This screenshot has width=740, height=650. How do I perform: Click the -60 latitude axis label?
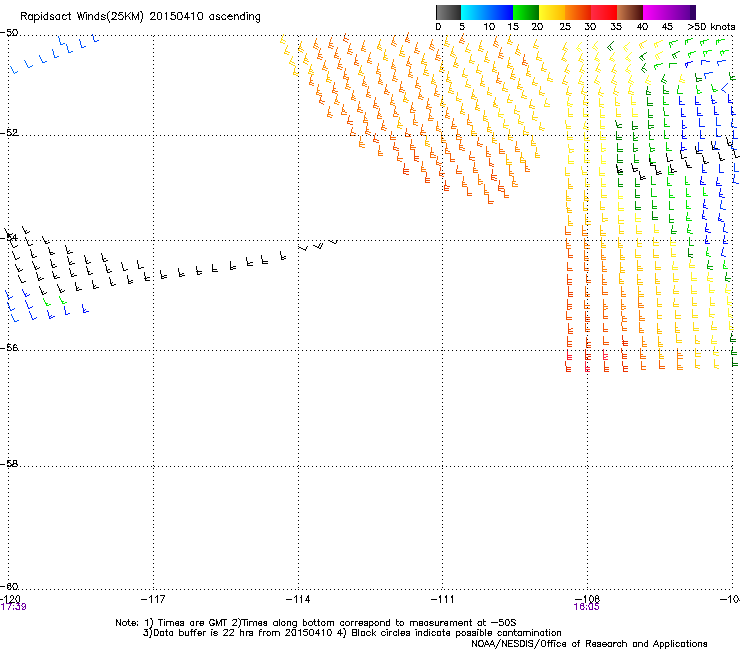tap(9, 586)
